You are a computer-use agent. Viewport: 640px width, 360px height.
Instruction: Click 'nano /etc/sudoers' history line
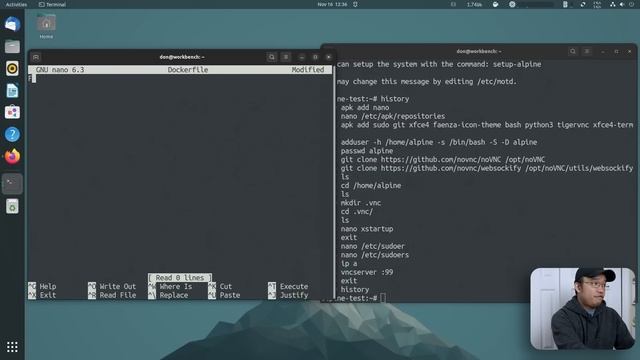(x=375, y=255)
